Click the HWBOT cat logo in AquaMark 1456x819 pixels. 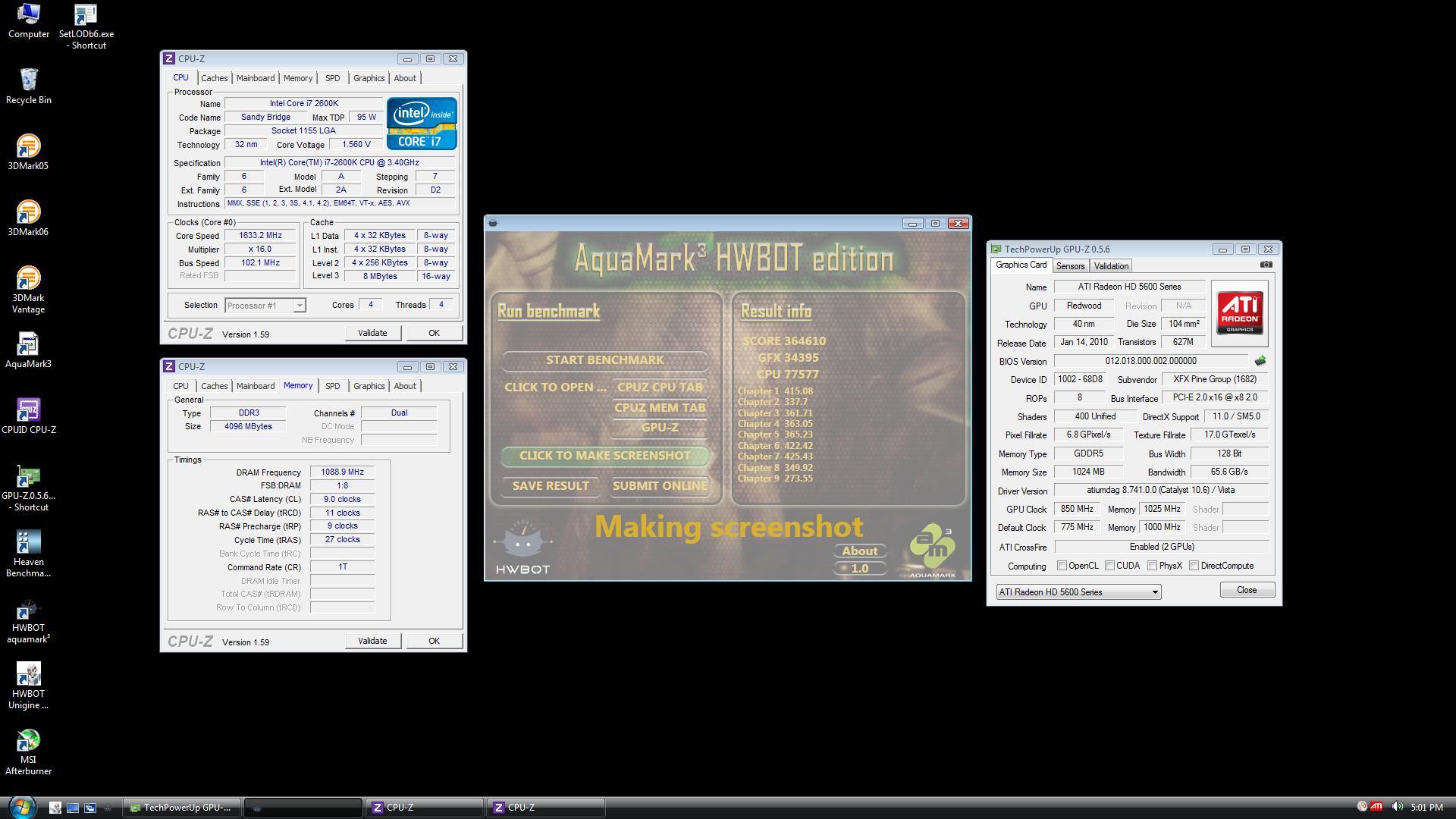click(x=522, y=548)
